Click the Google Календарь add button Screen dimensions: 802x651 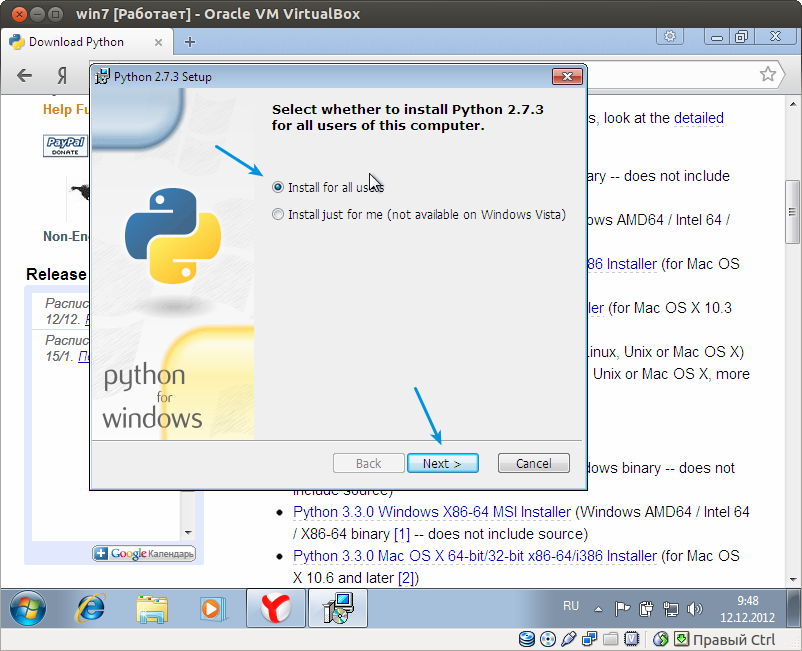(144, 553)
